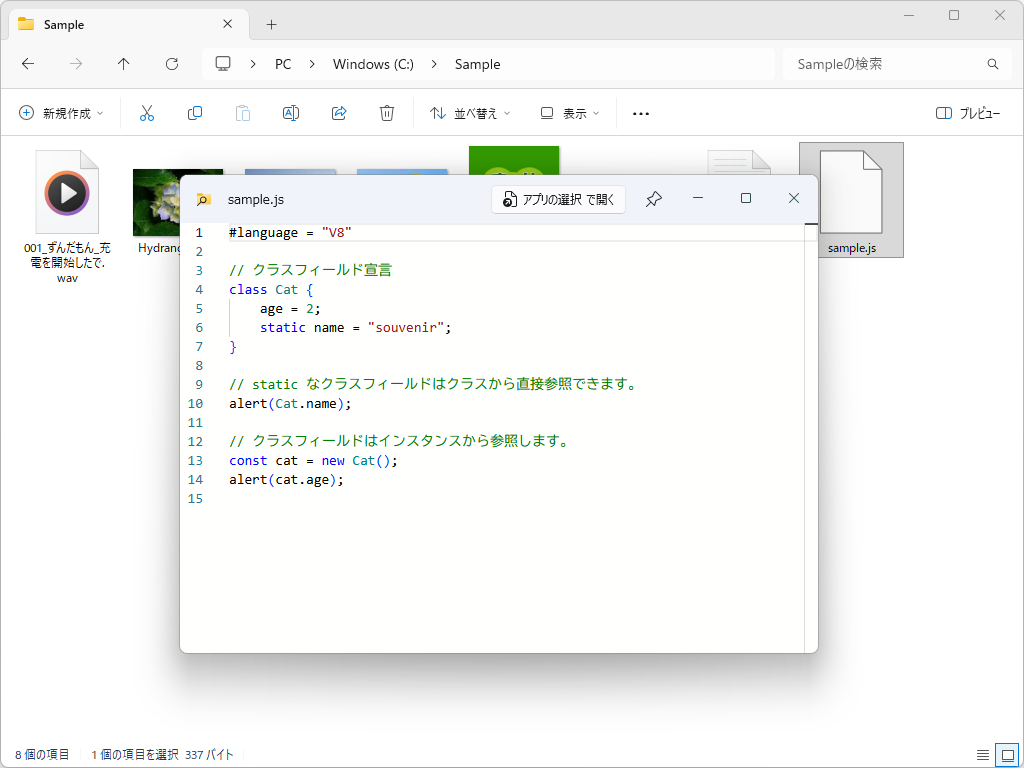
Task: Copy sample.js with the copy icon
Action: coord(195,113)
